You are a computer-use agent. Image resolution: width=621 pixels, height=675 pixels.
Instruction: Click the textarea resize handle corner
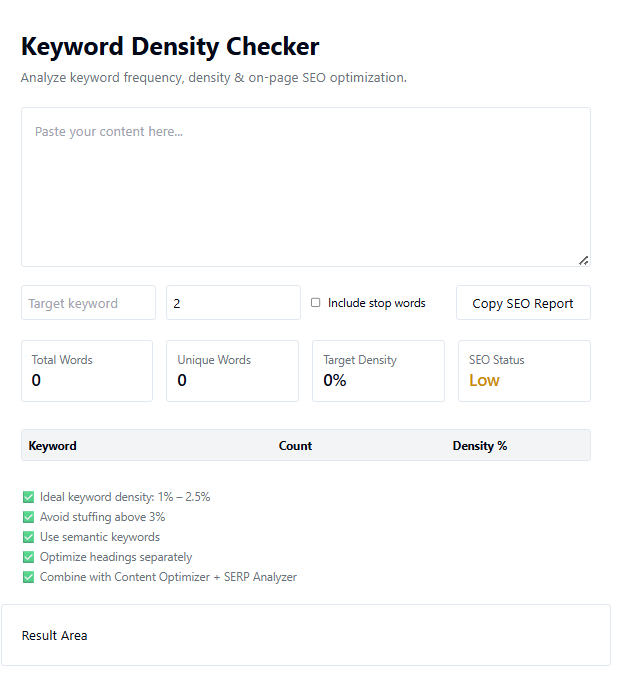[x=583, y=260]
